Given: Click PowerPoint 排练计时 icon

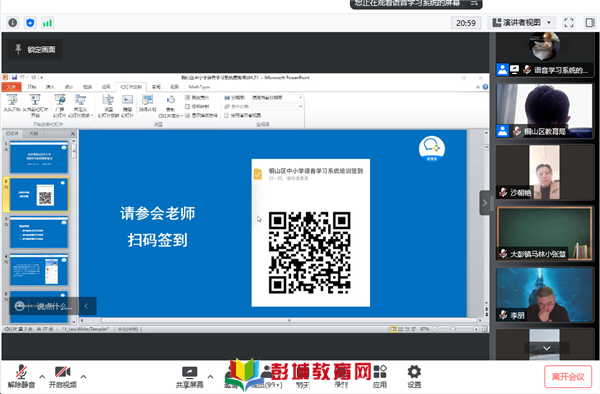Looking at the screenshot, I should [x=147, y=100].
